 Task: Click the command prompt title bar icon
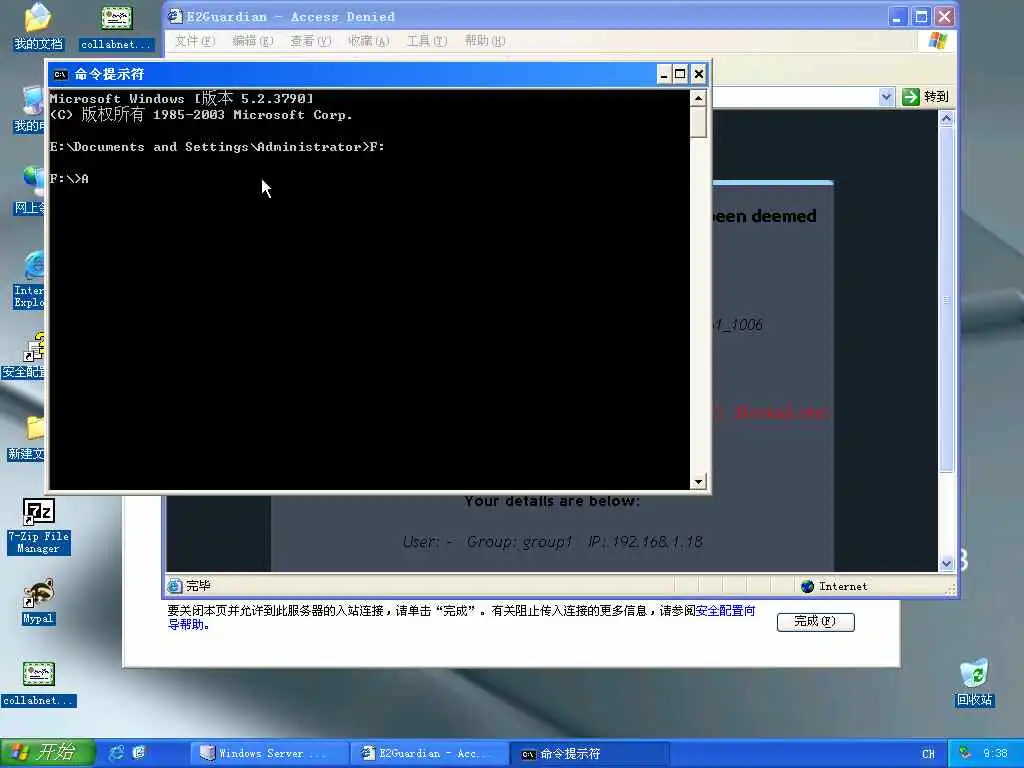click(61, 74)
